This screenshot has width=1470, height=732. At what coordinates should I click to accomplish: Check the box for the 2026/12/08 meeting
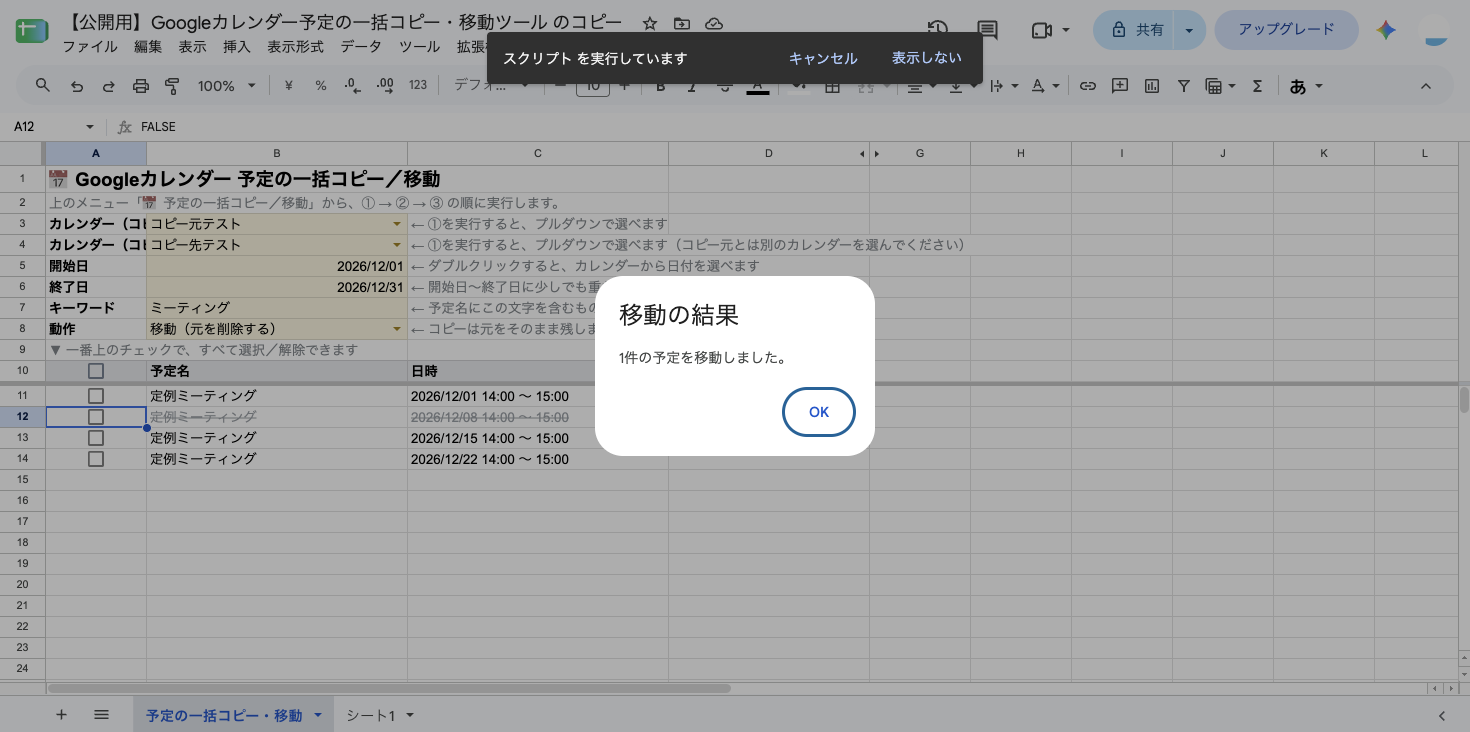(x=96, y=417)
